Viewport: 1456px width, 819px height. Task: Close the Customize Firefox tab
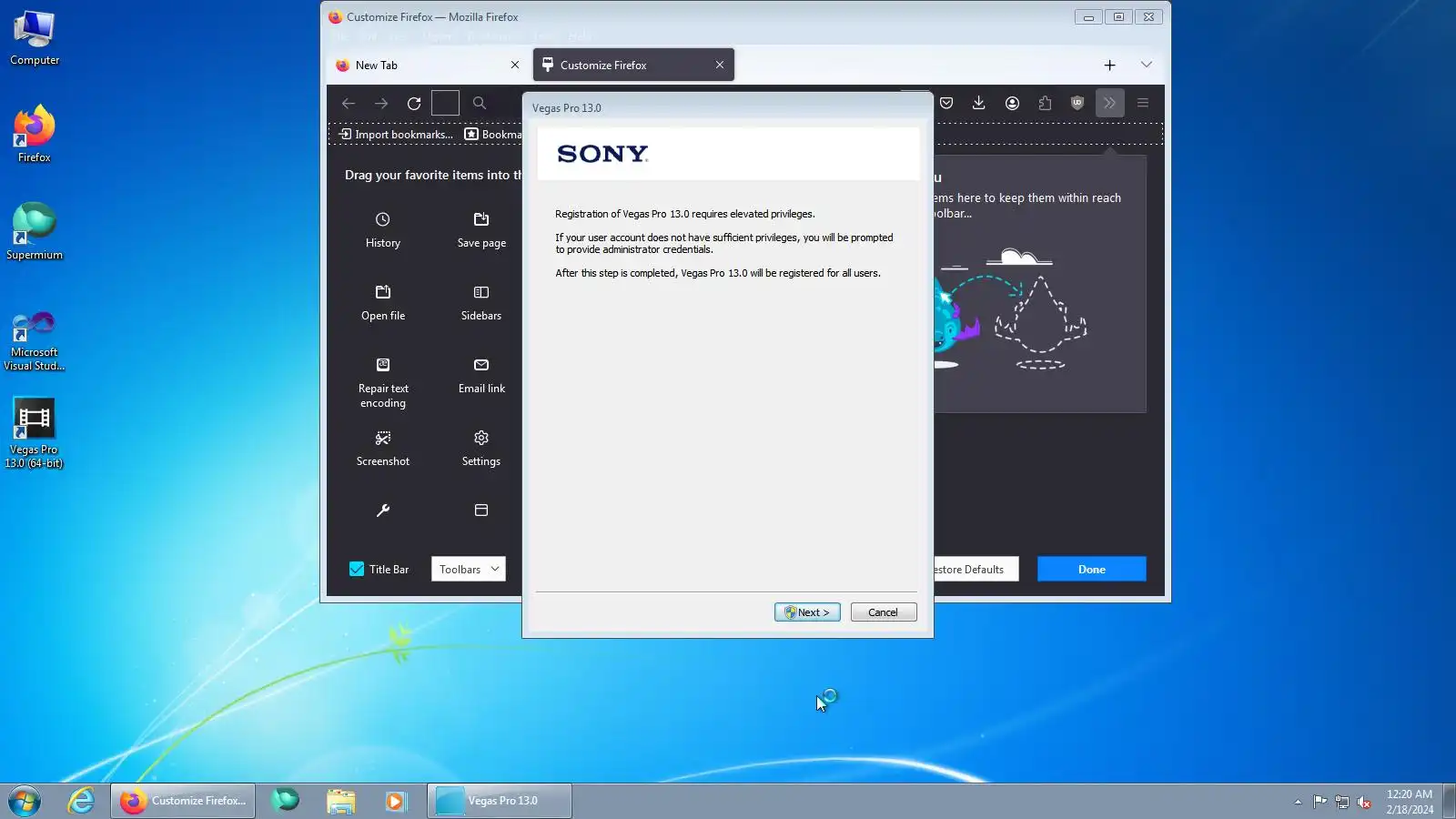pyautogui.click(x=720, y=65)
